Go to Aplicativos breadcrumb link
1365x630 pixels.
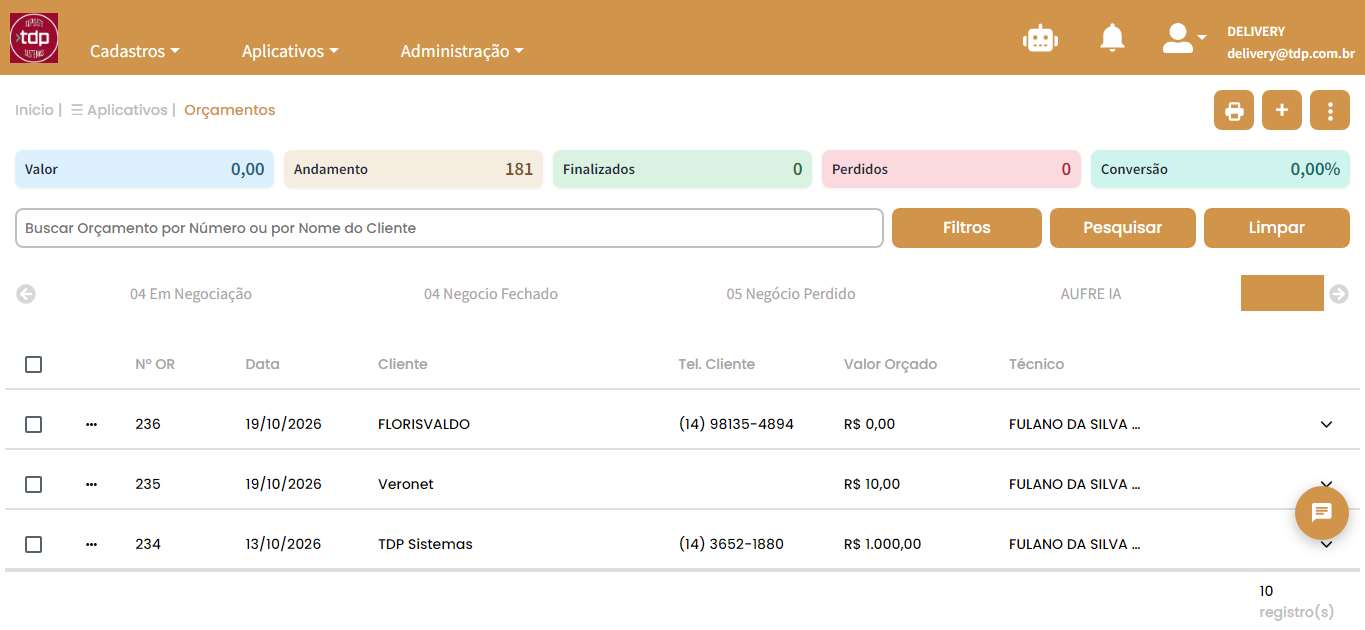[119, 110]
